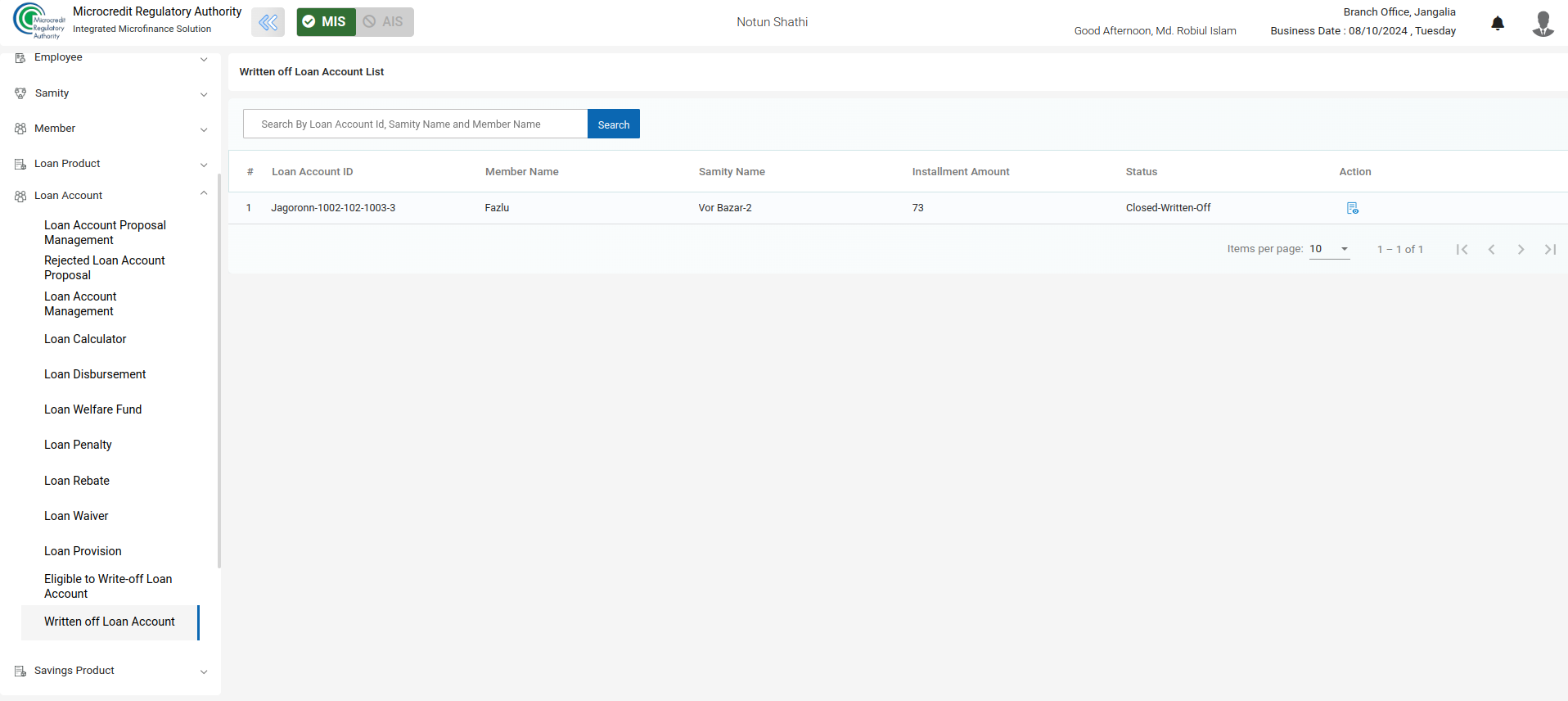Open Loan Calculator
Image resolution: width=1568 pixels, height=701 pixels.
[x=85, y=339]
